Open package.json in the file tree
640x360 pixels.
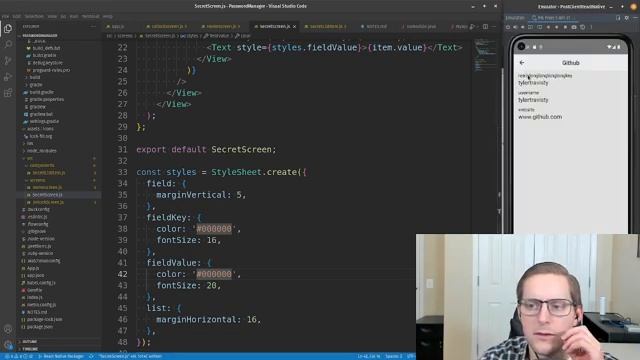(40, 327)
